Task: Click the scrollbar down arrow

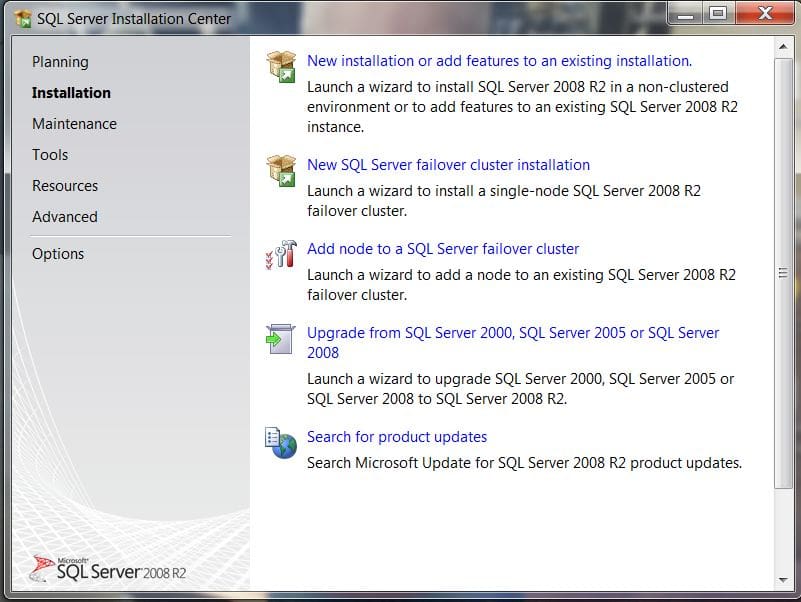Action: click(783, 580)
